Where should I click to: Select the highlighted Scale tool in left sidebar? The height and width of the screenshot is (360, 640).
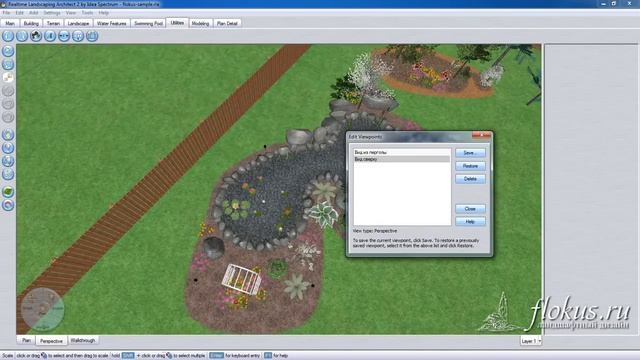pos(8,77)
